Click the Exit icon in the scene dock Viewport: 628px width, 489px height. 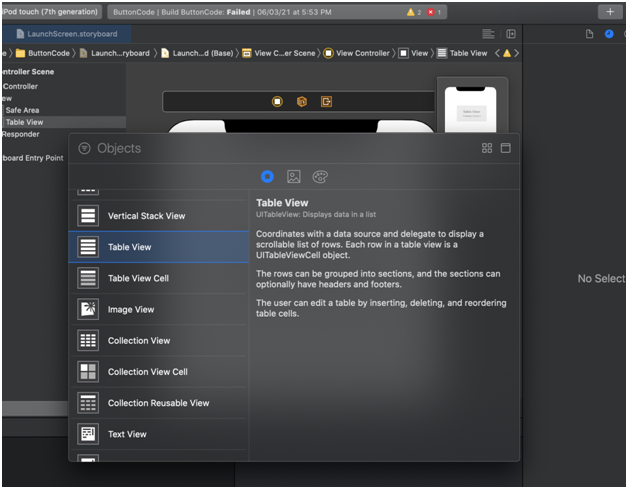point(326,101)
